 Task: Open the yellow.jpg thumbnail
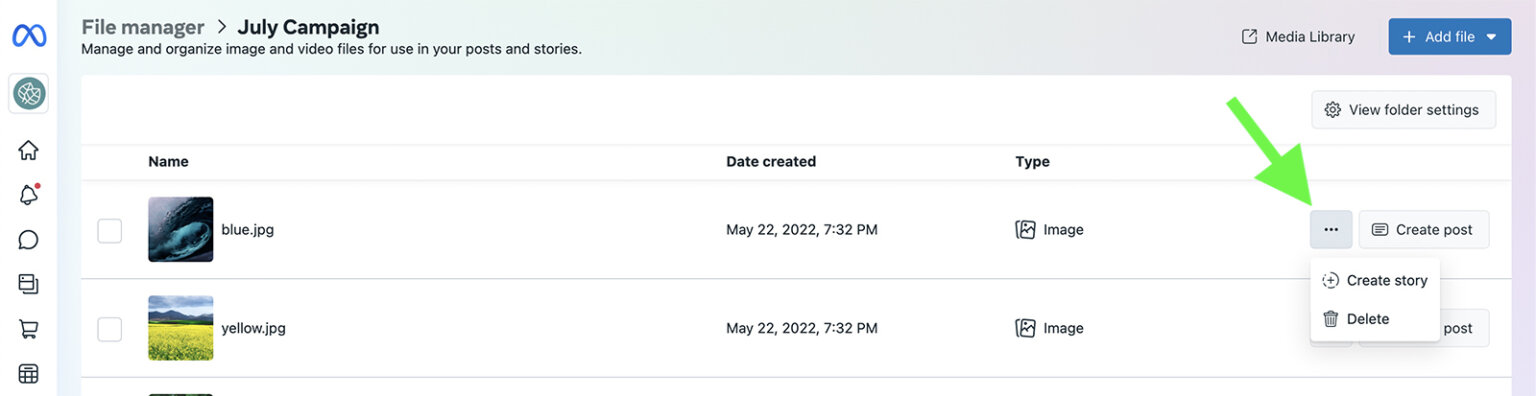tap(181, 328)
